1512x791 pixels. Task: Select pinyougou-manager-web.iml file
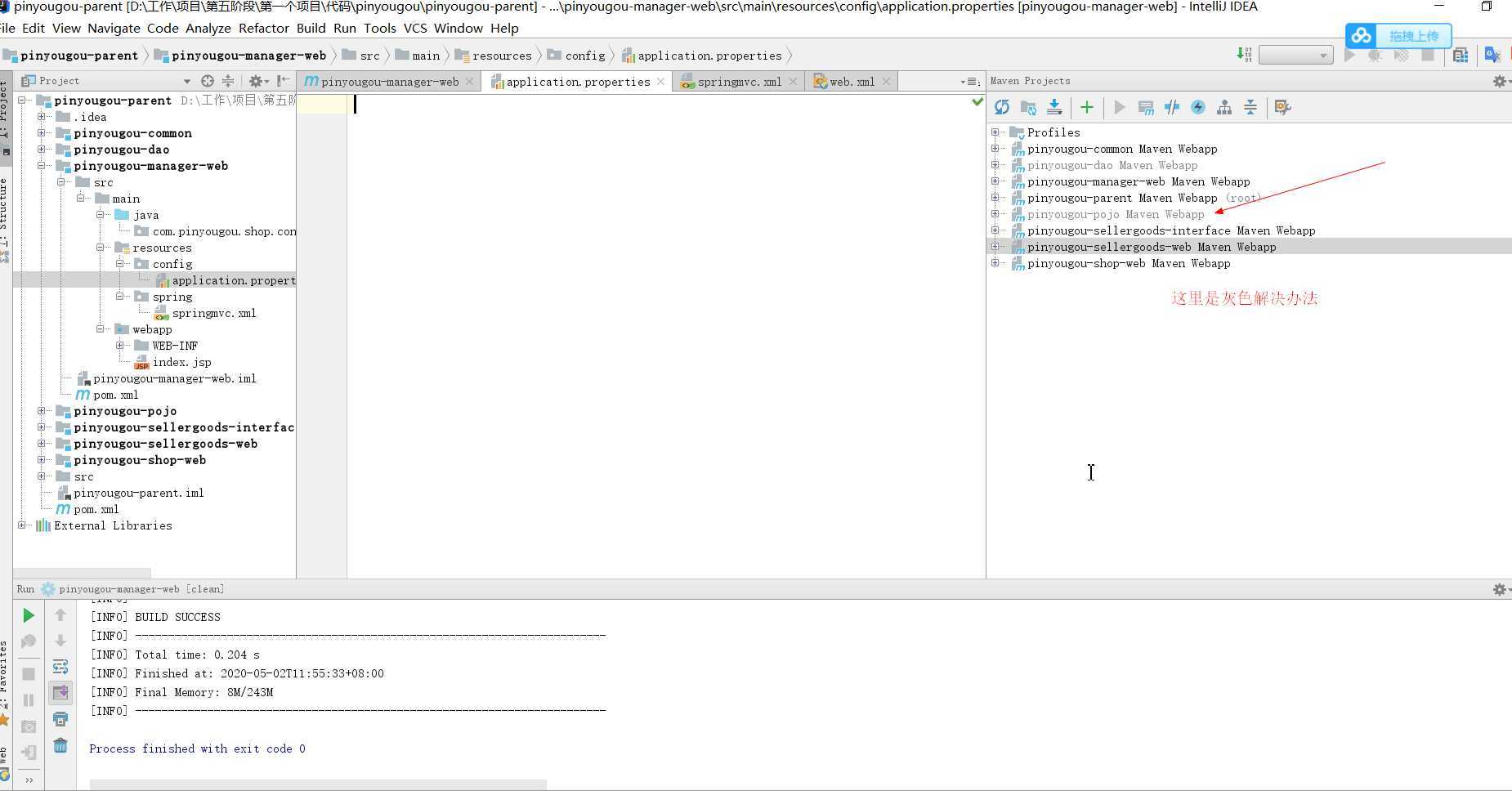(174, 378)
